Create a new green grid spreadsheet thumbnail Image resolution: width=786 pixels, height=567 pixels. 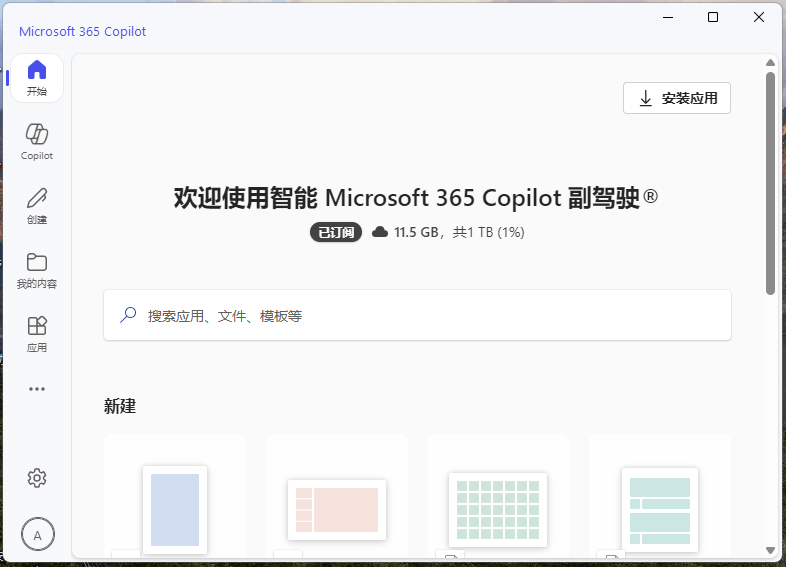point(498,510)
